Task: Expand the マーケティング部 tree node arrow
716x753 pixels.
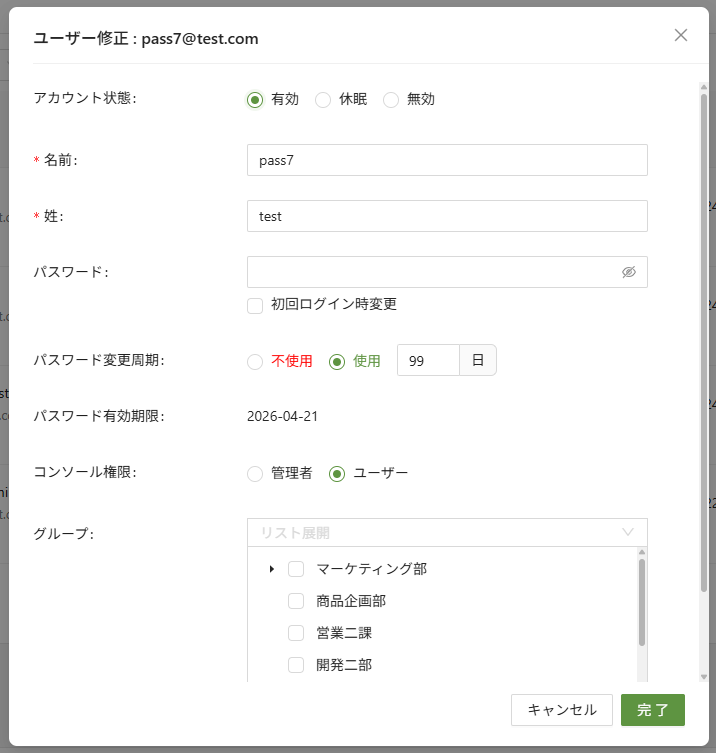Action: click(272, 569)
